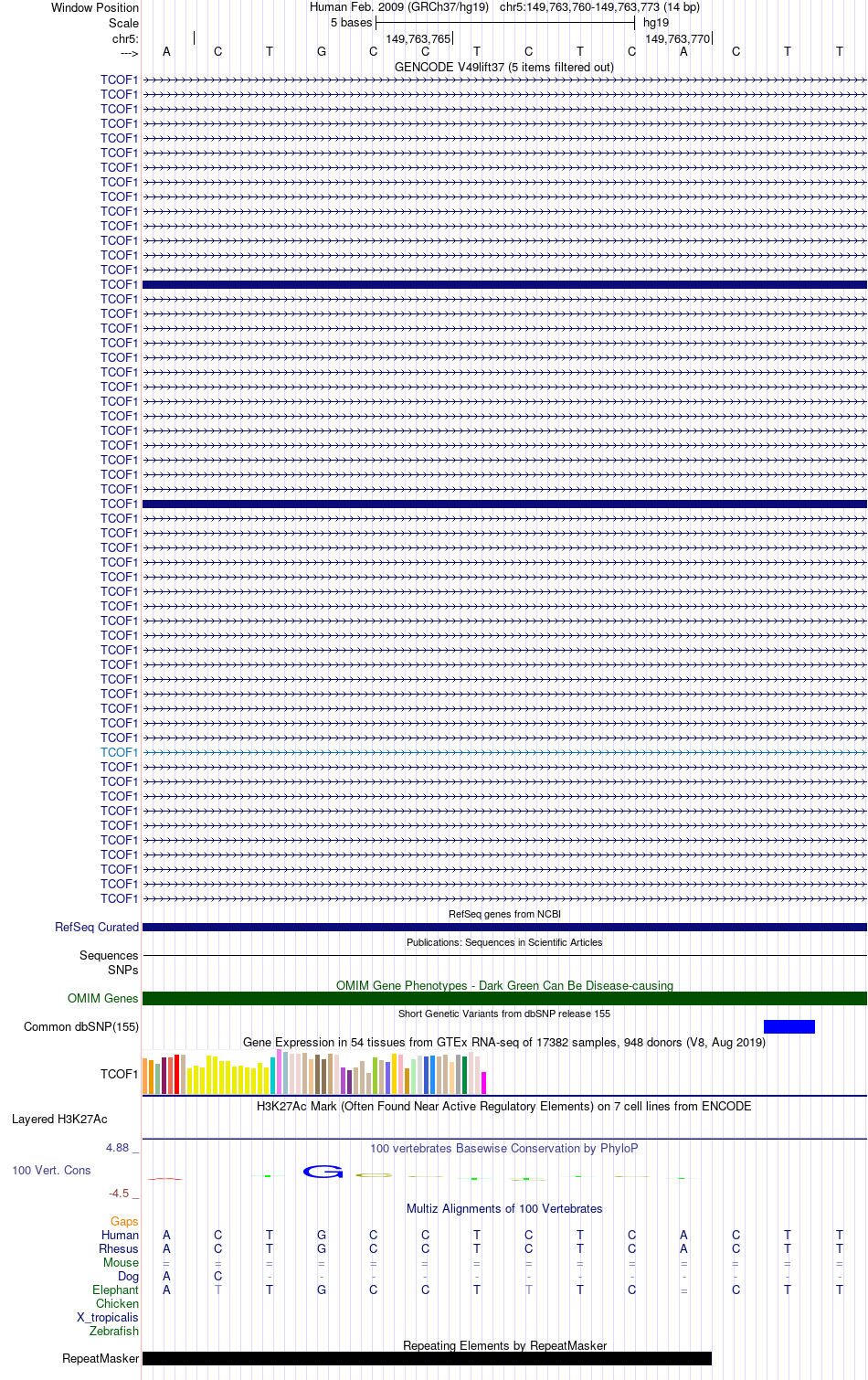868x1380 pixels.
Task: Click the TCOF1 label beside GTEx chart
Action: pyautogui.click(x=119, y=1074)
